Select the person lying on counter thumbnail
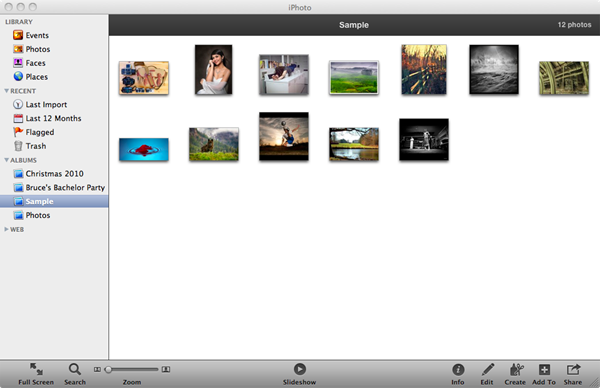Viewport: 600px width, 388px height. pyautogui.click(x=284, y=74)
